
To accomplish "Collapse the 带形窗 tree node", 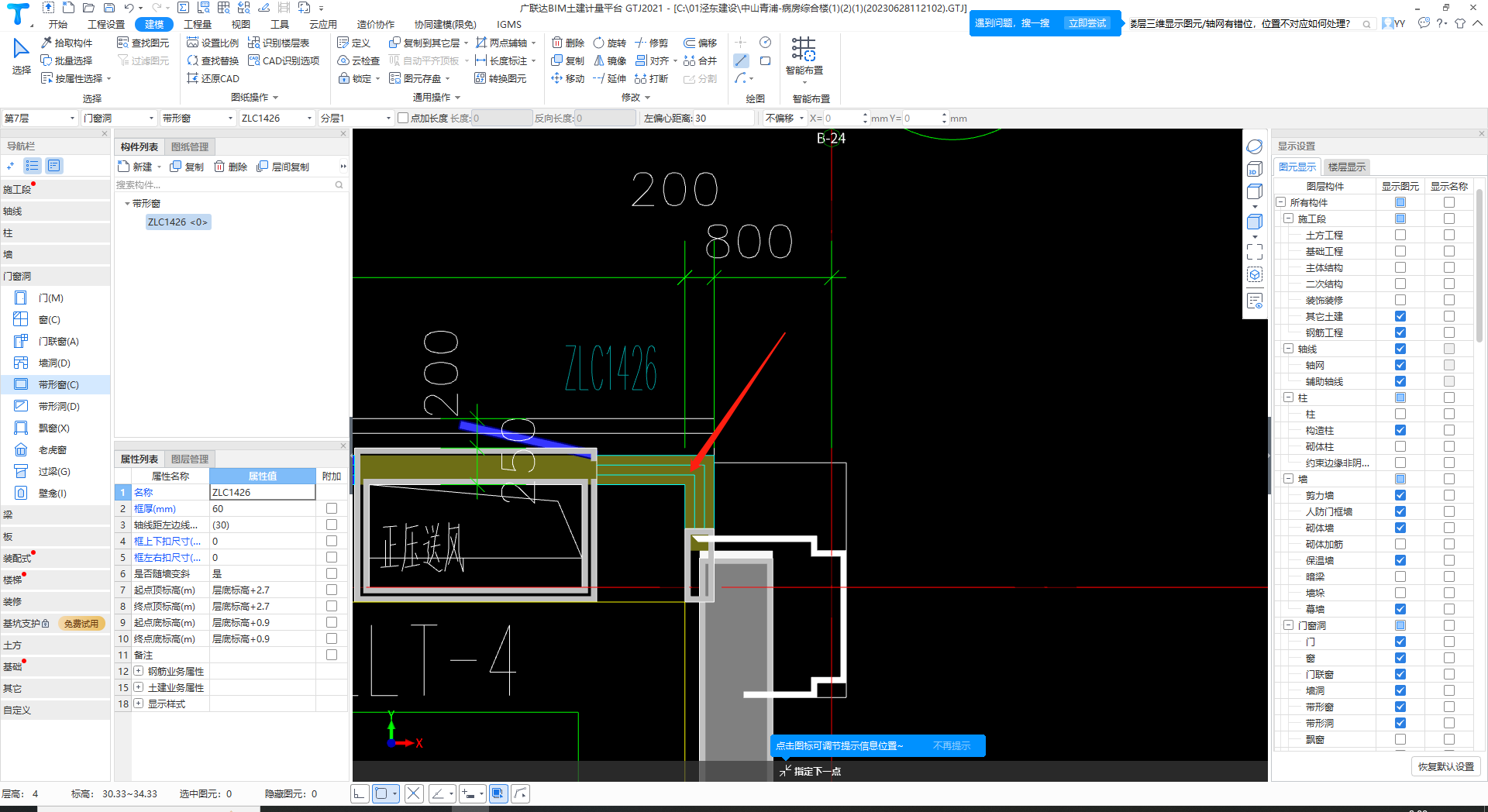I will pyautogui.click(x=127, y=203).
